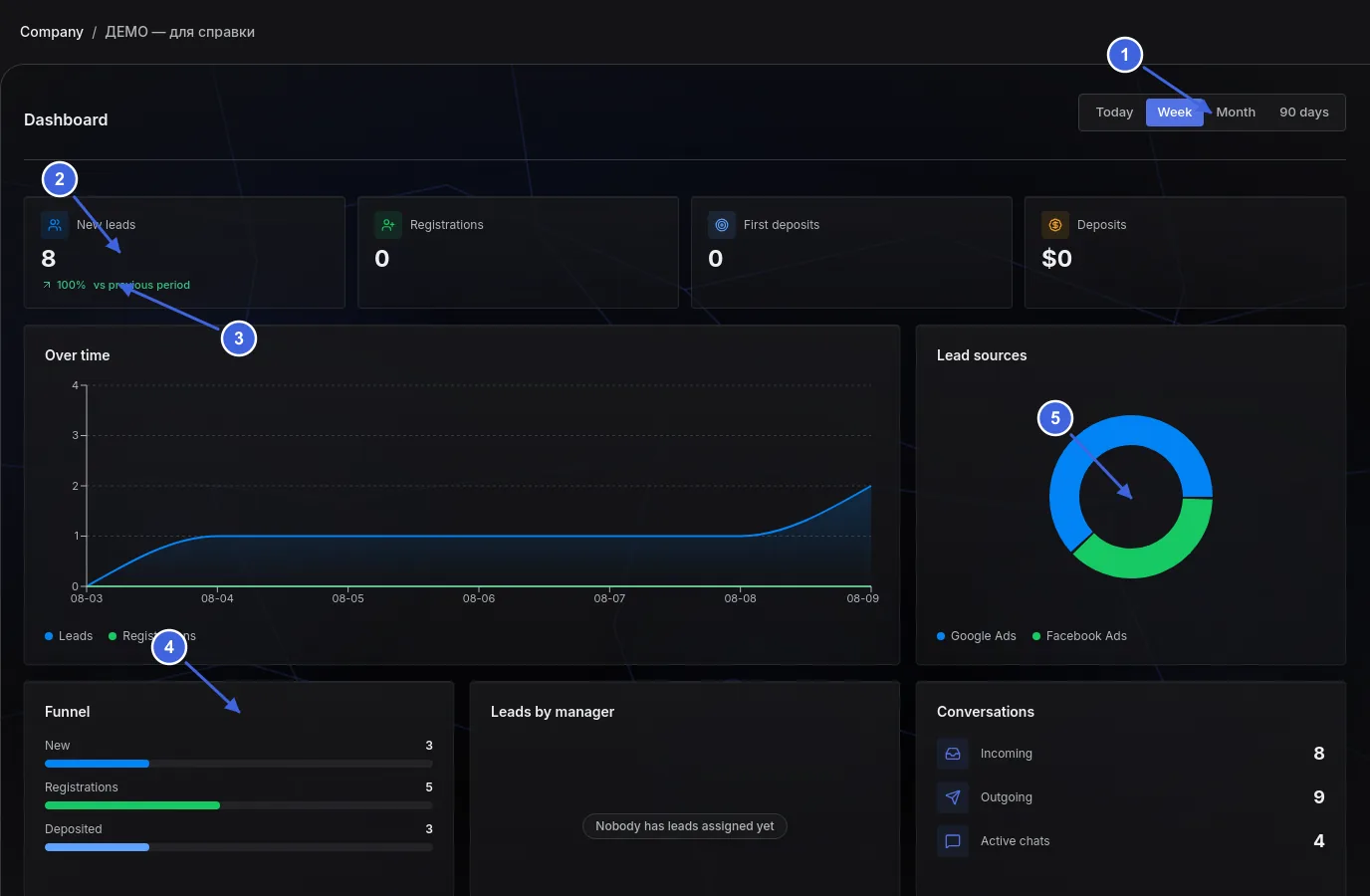Screen dimensions: 1370x896
Task: Click the Outgoing count 9
Action: pos(1319,797)
